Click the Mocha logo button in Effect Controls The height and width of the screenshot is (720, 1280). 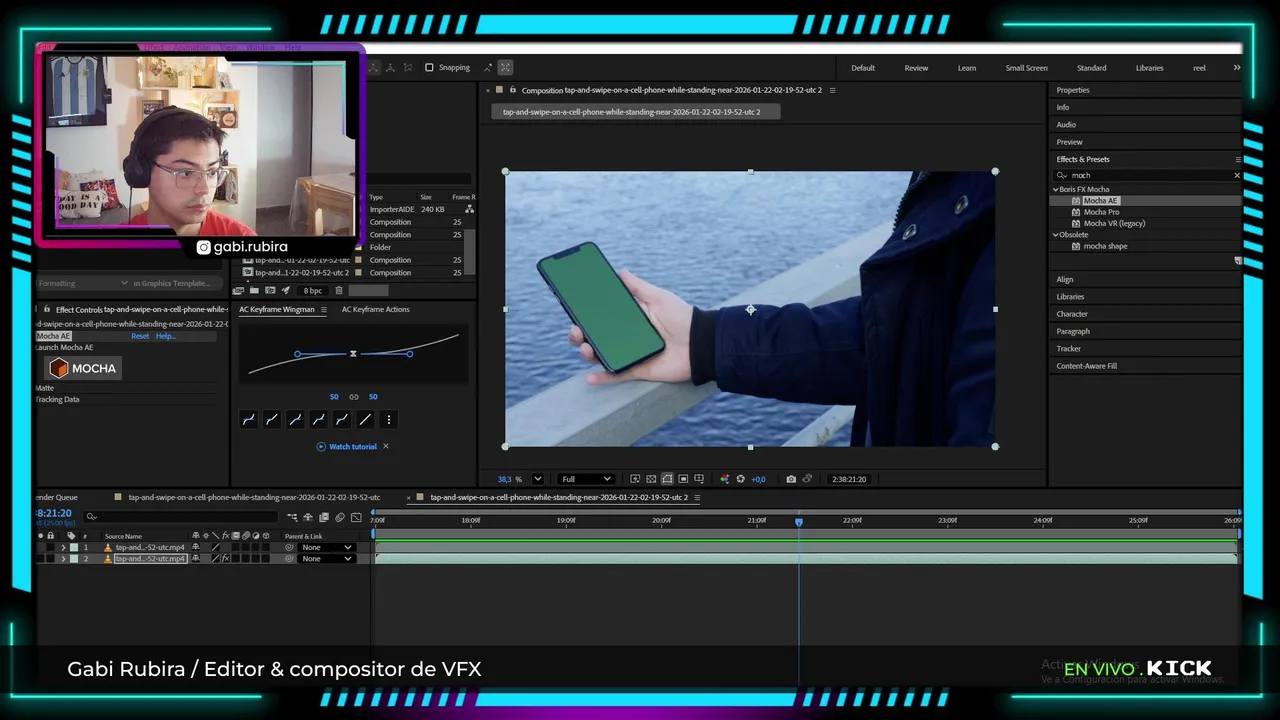click(x=83, y=368)
